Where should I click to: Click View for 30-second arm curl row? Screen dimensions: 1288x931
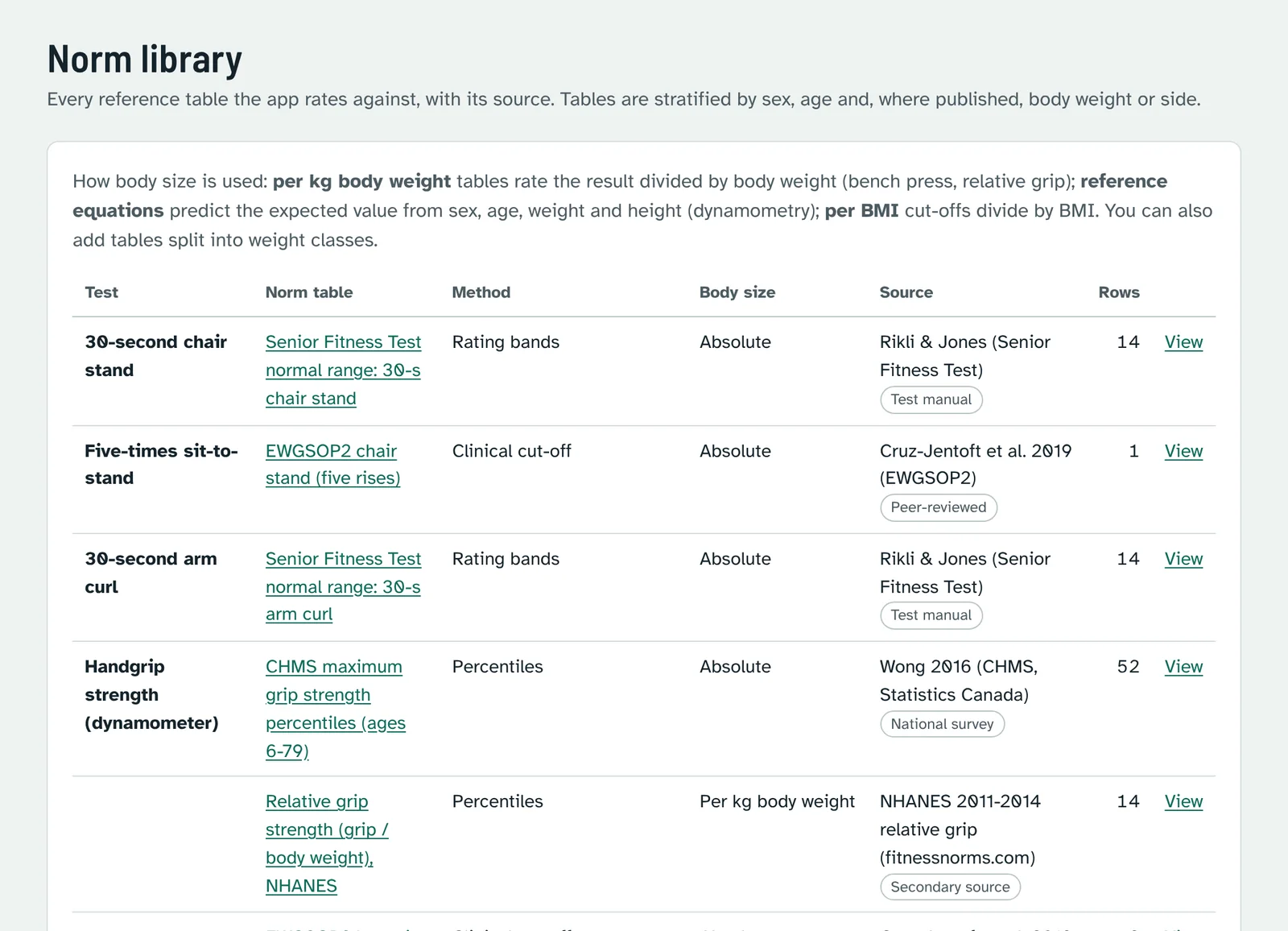coord(1183,559)
